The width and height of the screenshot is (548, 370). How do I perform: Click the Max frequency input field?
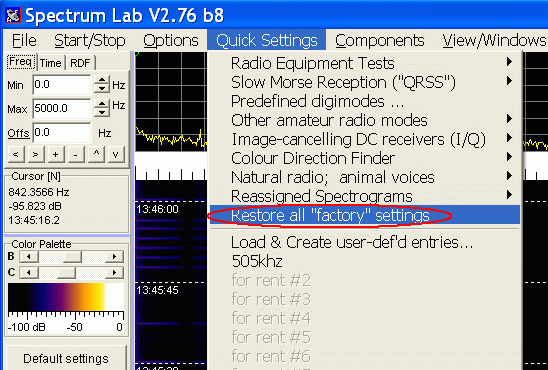pos(62,108)
